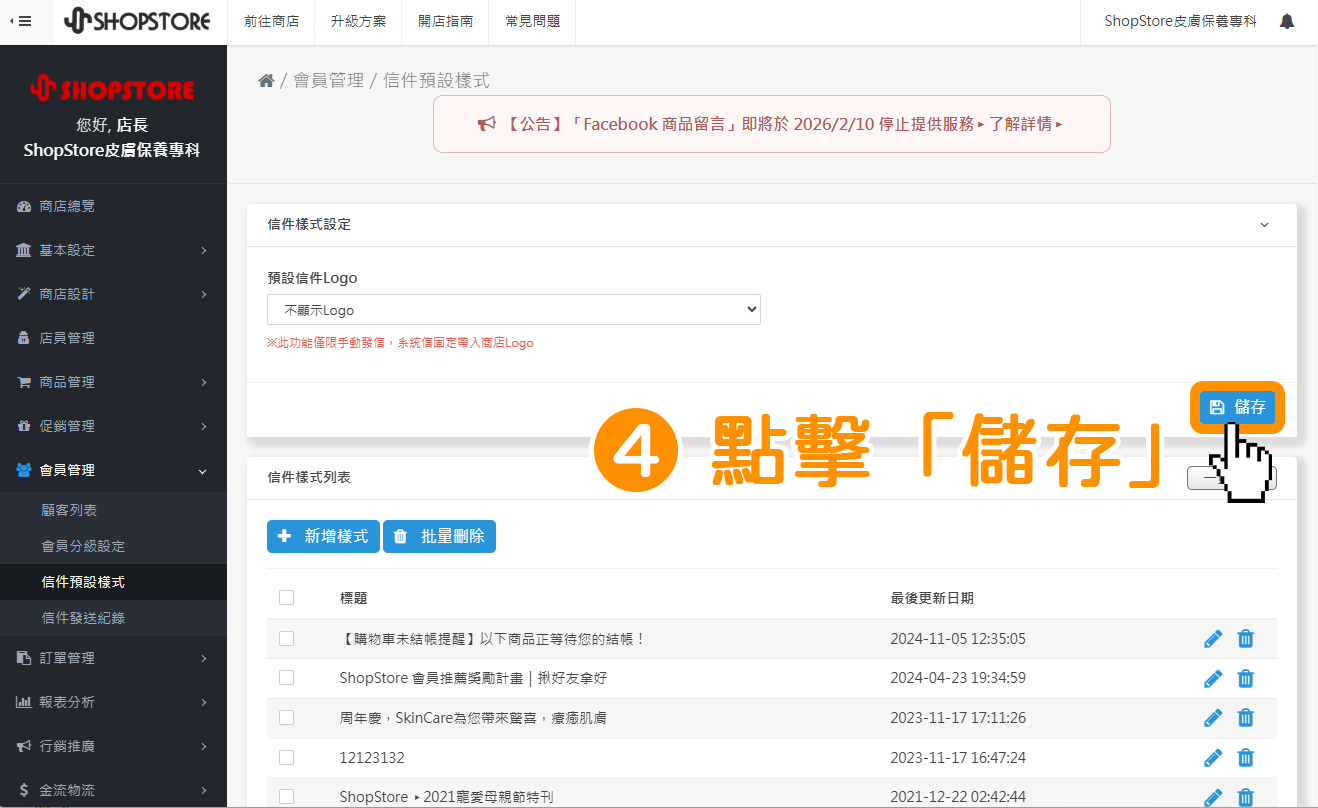Click the SHOPSTORE logo at the top left
This screenshot has width=1318, height=808.
coord(139,20)
